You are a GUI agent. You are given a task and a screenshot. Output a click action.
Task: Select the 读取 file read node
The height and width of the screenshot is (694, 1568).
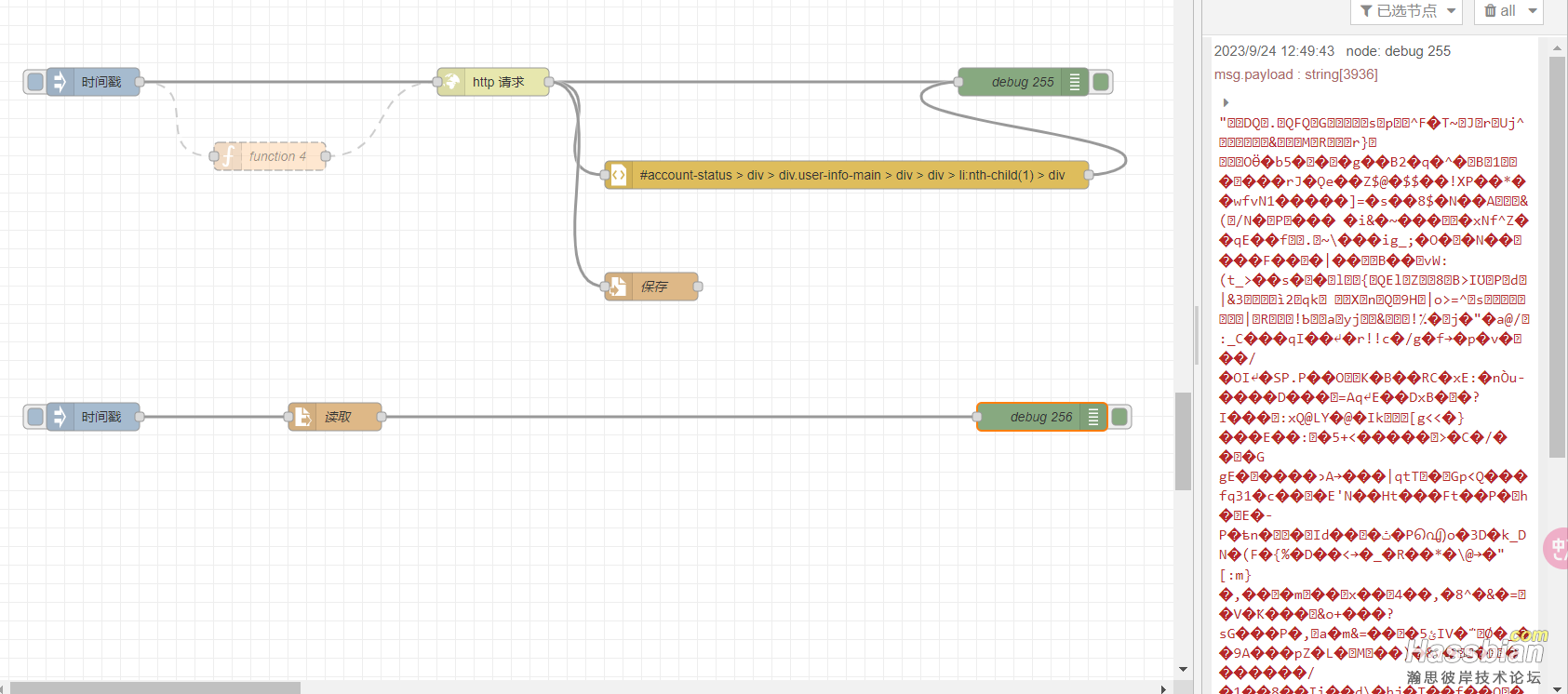tap(335, 417)
